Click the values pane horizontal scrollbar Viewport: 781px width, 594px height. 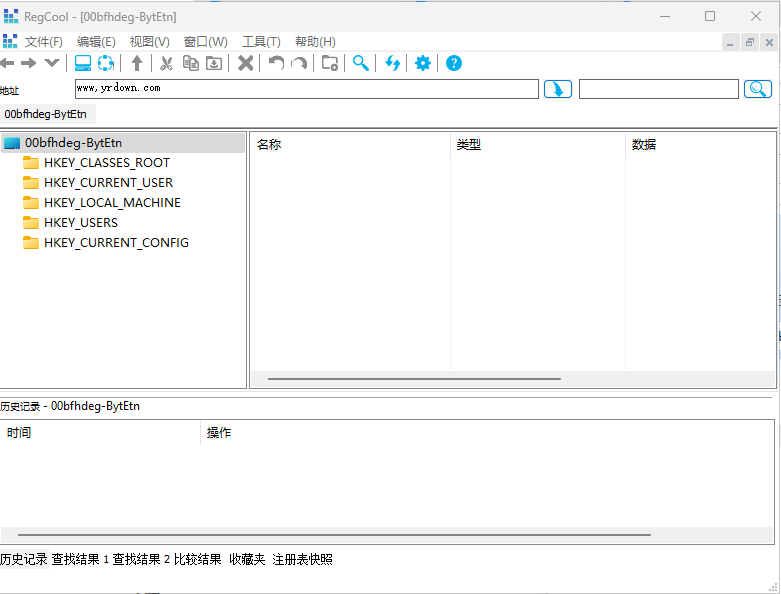(414, 379)
